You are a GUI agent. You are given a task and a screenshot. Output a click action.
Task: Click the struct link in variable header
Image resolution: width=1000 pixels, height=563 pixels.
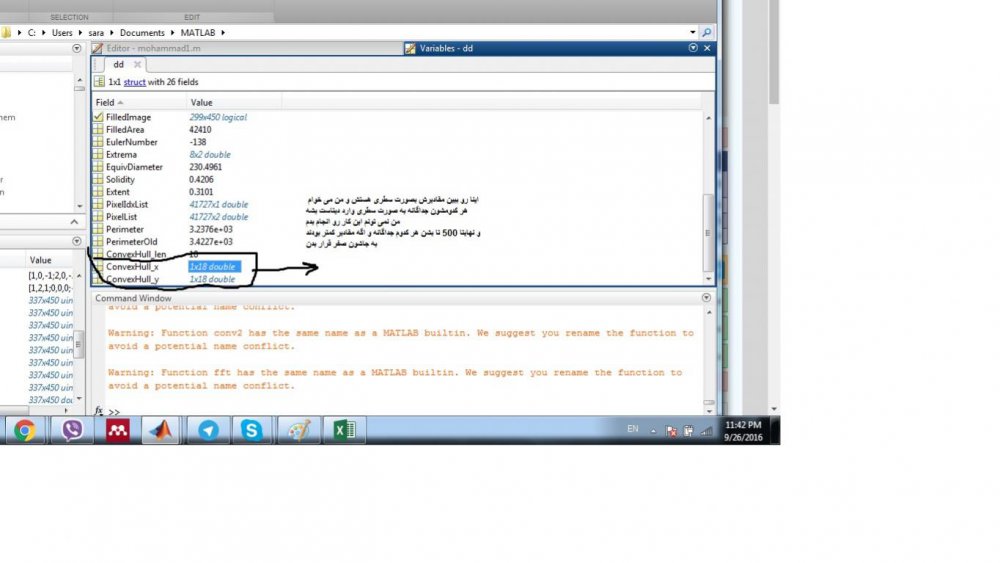coord(134,82)
